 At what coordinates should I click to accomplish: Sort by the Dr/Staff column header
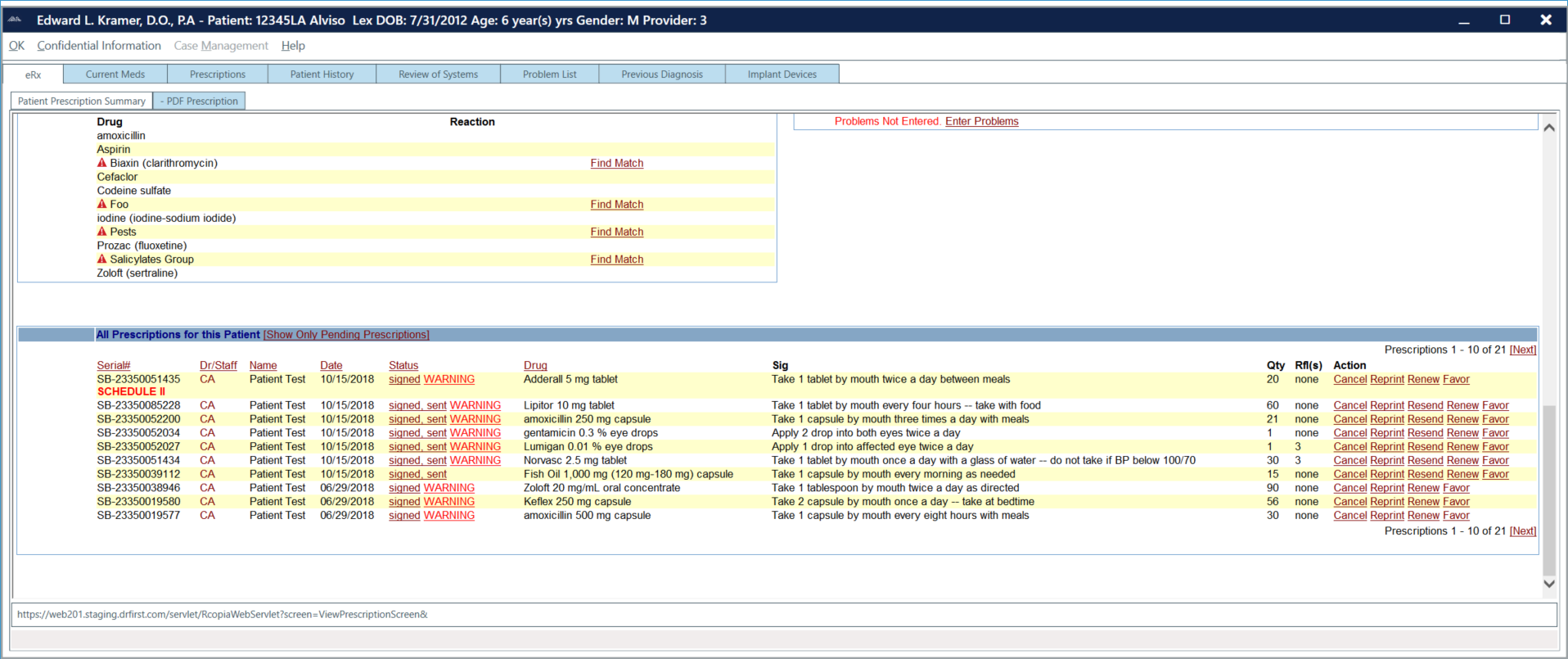point(219,365)
